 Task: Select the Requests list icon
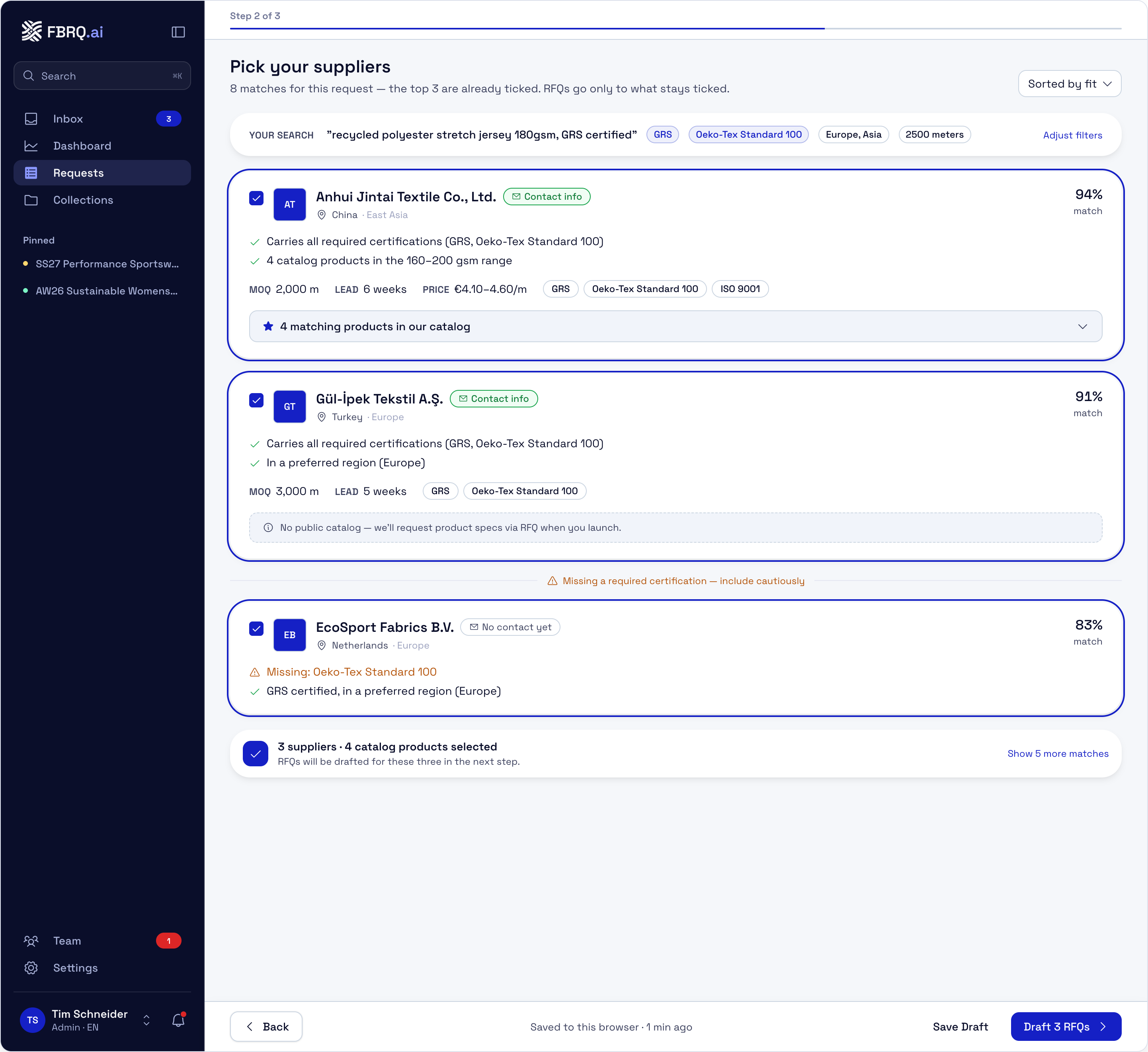click(x=31, y=173)
